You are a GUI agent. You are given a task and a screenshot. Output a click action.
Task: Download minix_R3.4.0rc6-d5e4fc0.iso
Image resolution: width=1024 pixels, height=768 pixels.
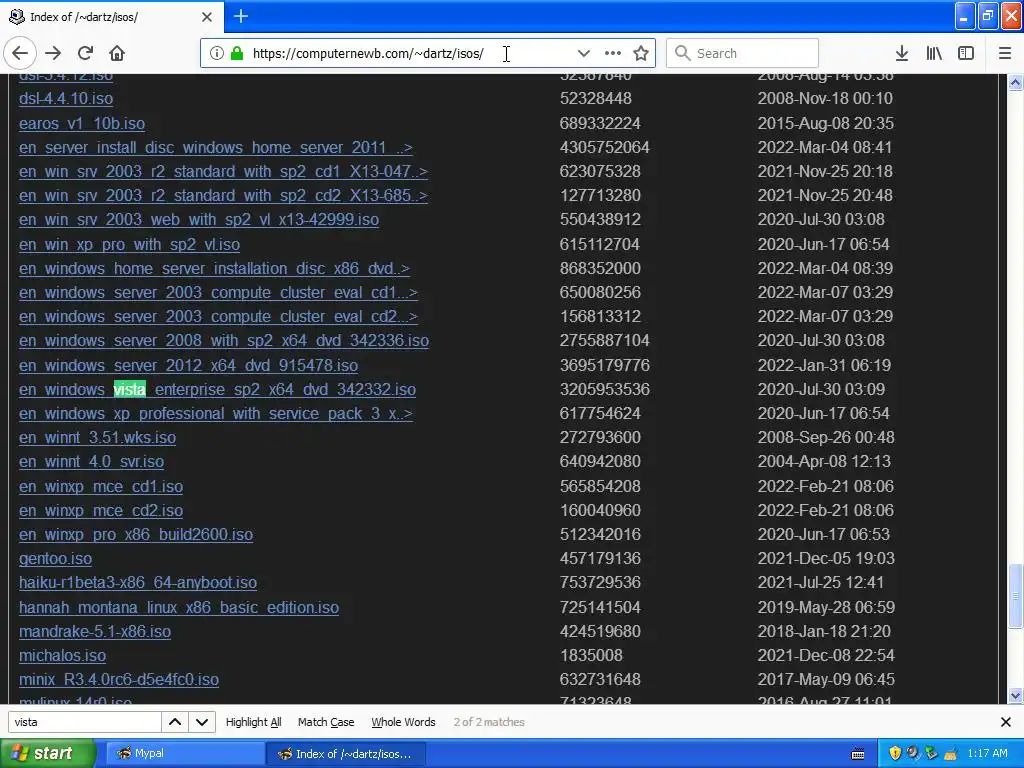[x=119, y=680]
